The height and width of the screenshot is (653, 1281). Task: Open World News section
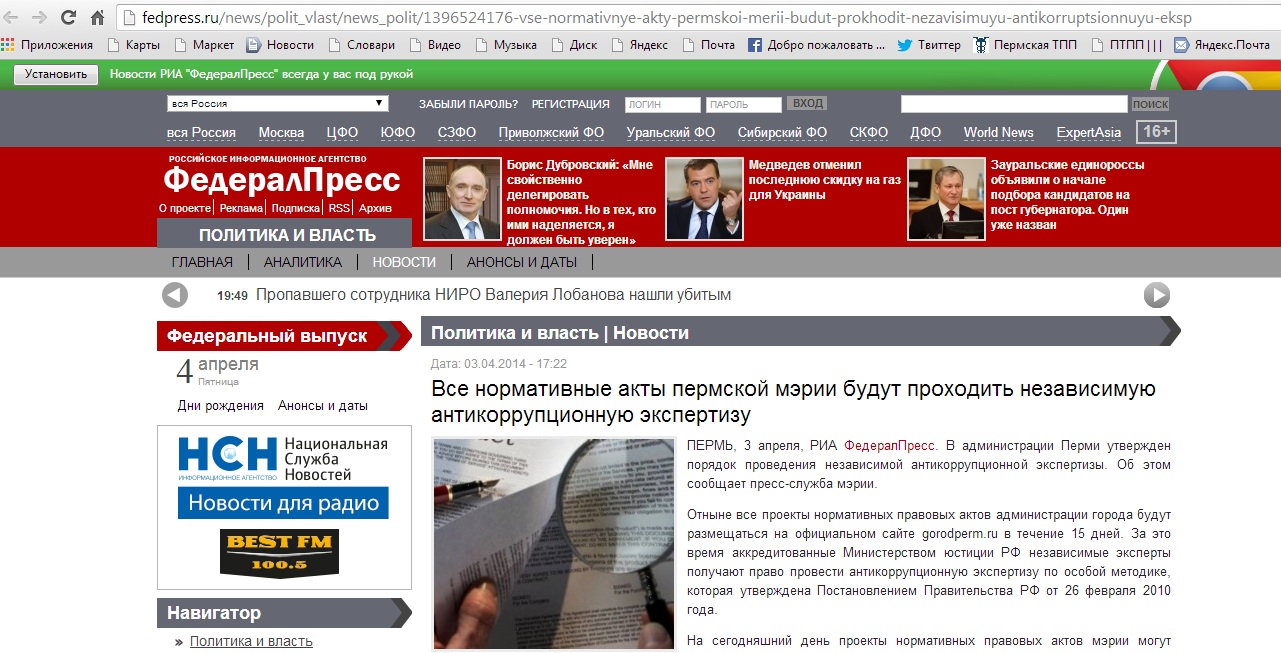pos(998,132)
